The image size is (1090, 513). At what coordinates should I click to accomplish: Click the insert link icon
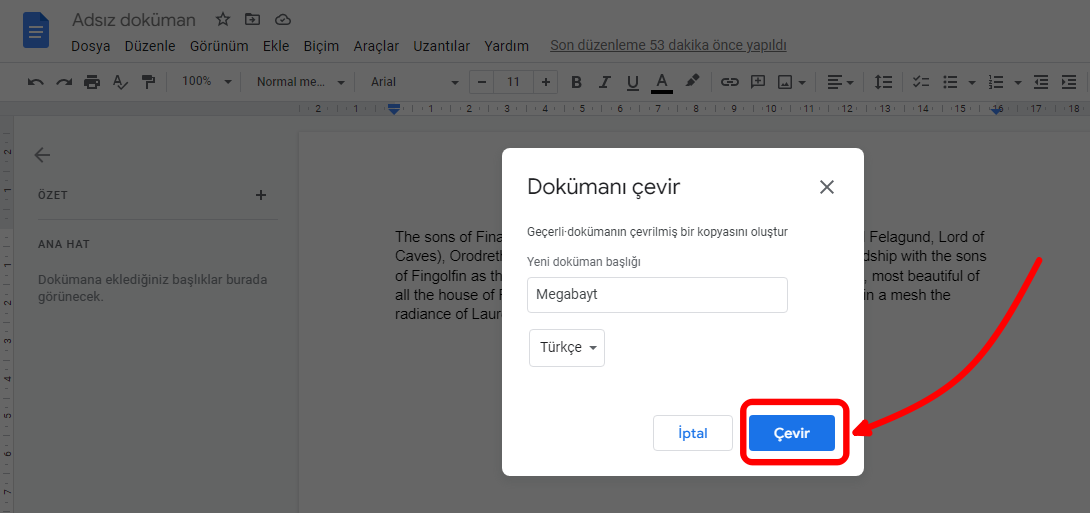pos(730,82)
